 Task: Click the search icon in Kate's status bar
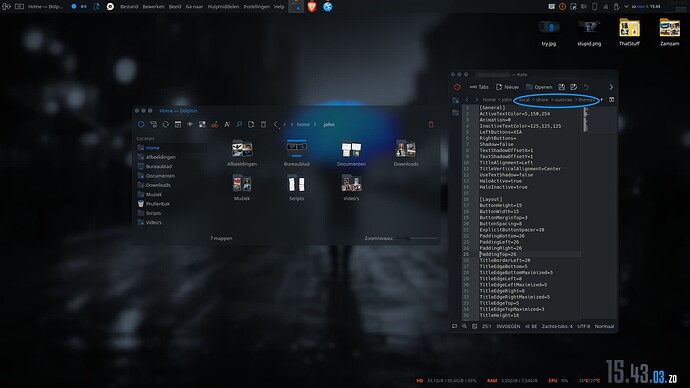464,326
